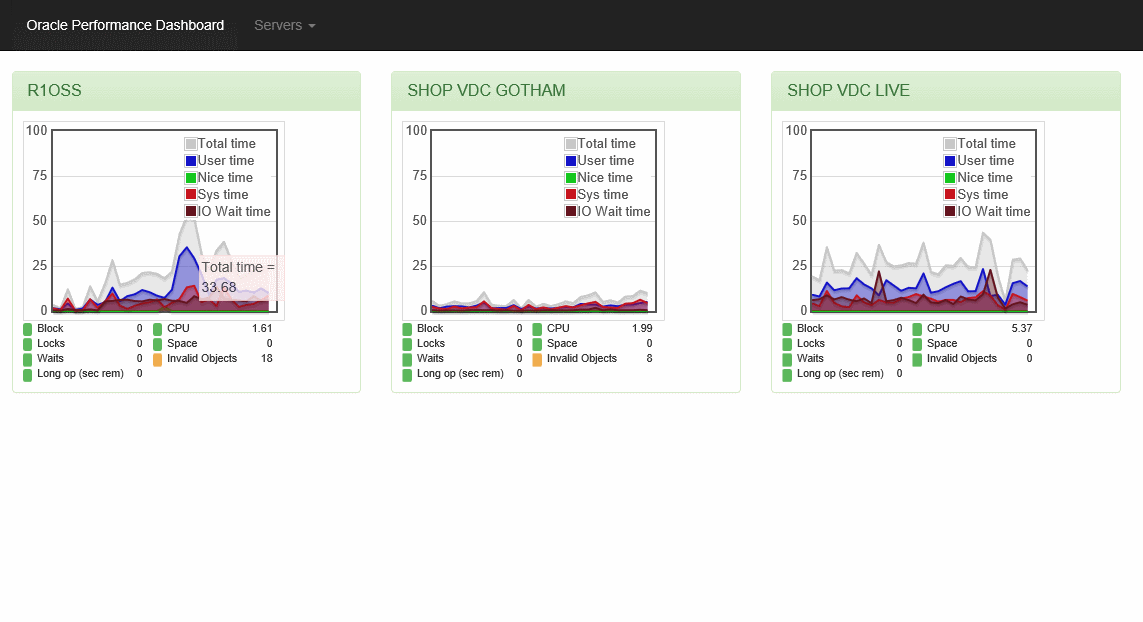Click the green Space status indicator in LIVE
This screenshot has width=1143, height=622.
tap(917, 344)
